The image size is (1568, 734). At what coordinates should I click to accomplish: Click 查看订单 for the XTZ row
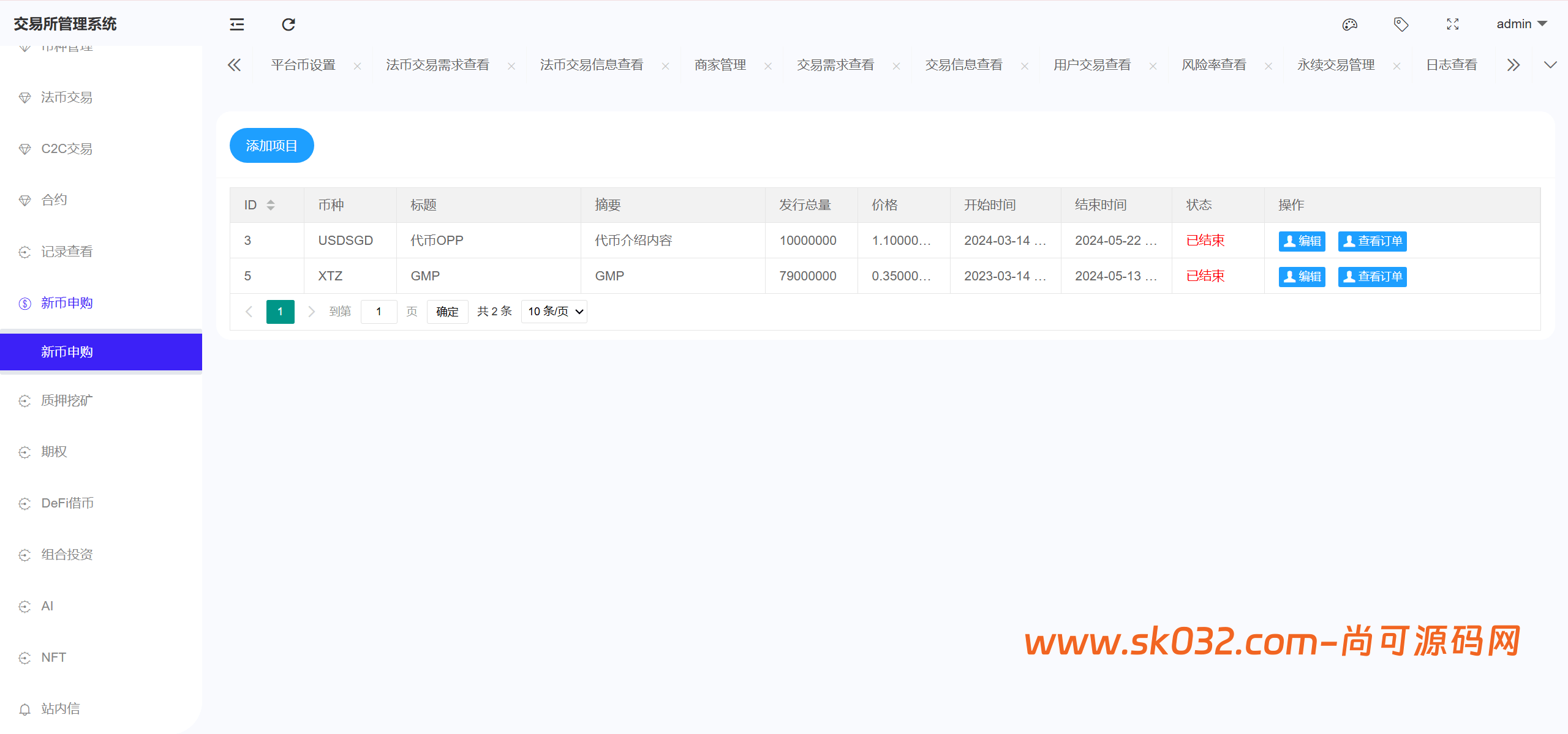1372,276
